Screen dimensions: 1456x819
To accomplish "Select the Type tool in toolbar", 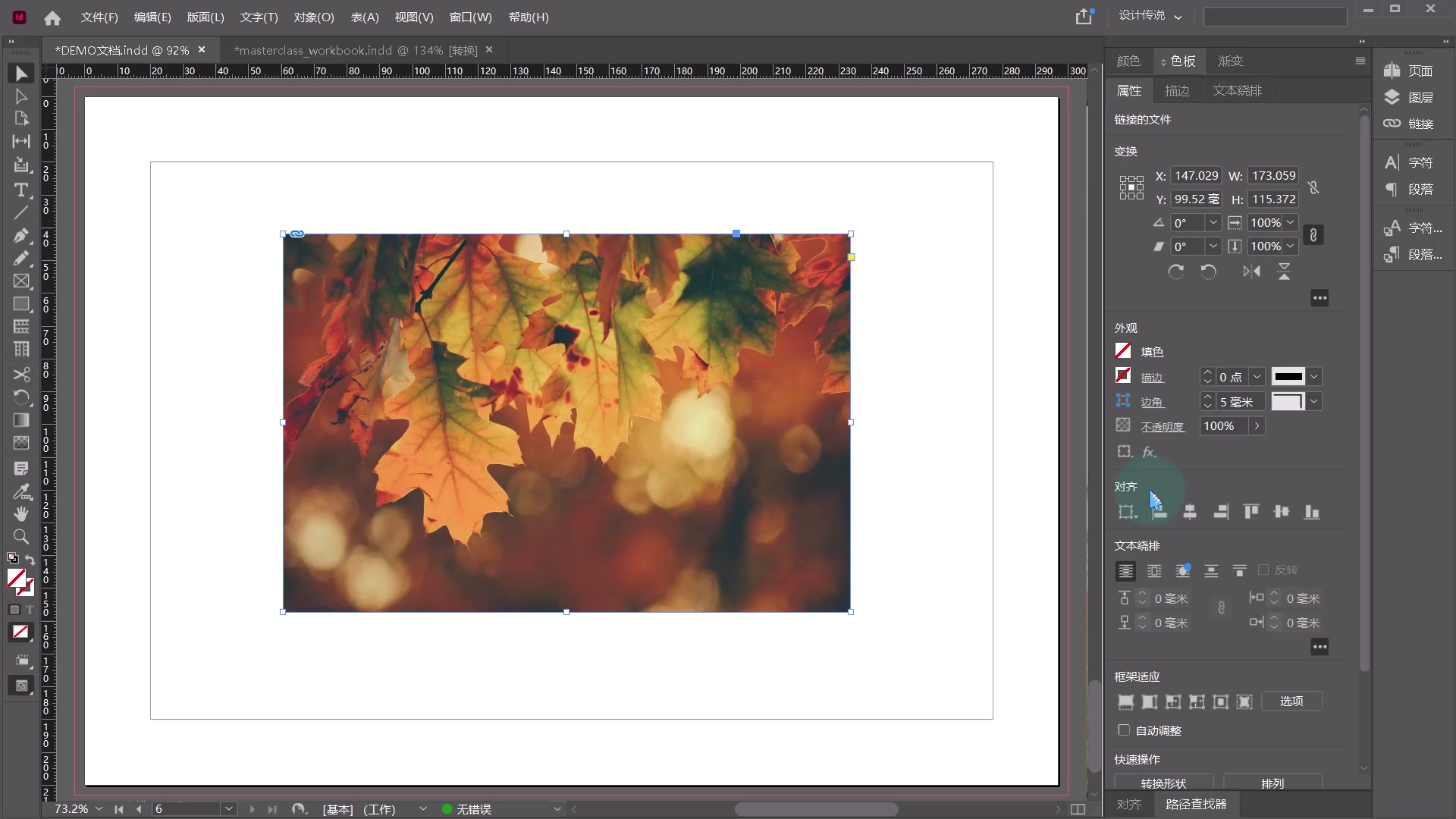I will coord(21,190).
